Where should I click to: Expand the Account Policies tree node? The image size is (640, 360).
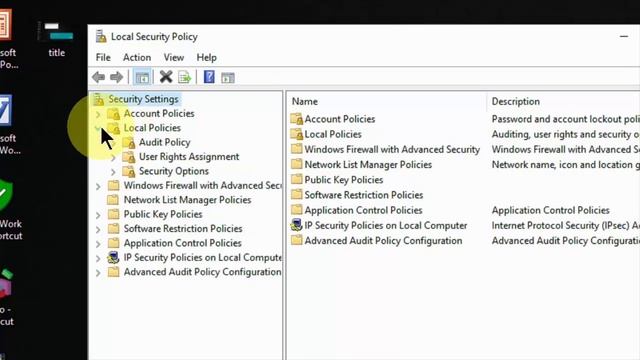point(98,114)
